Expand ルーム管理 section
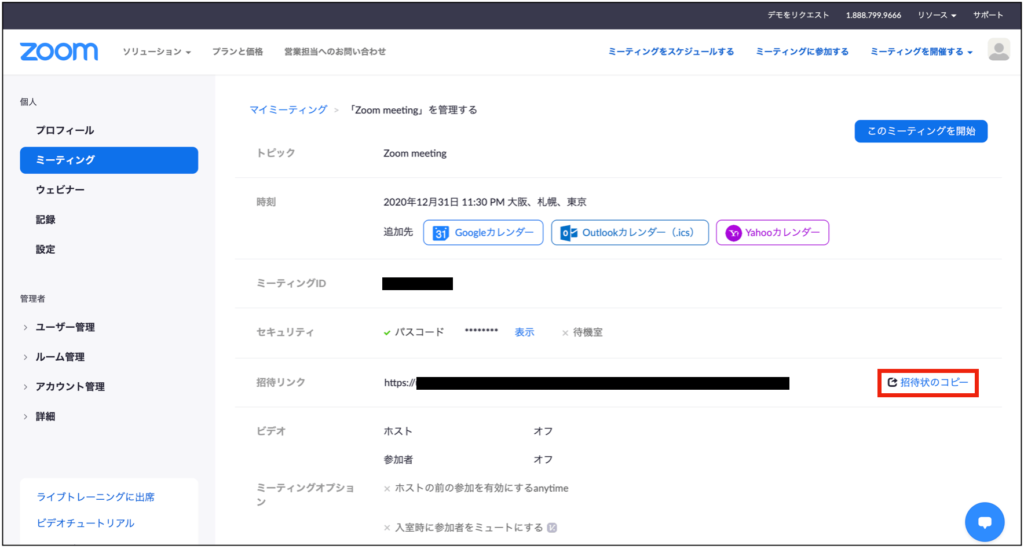This screenshot has height=549, width=1024. coord(60,357)
